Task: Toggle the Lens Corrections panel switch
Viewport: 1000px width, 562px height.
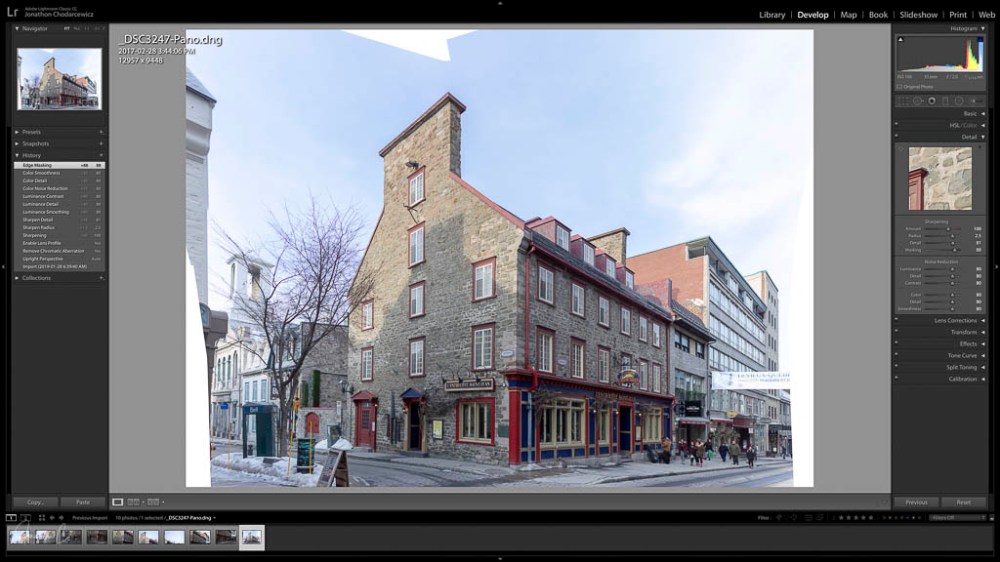Action: [x=896, y=320]
